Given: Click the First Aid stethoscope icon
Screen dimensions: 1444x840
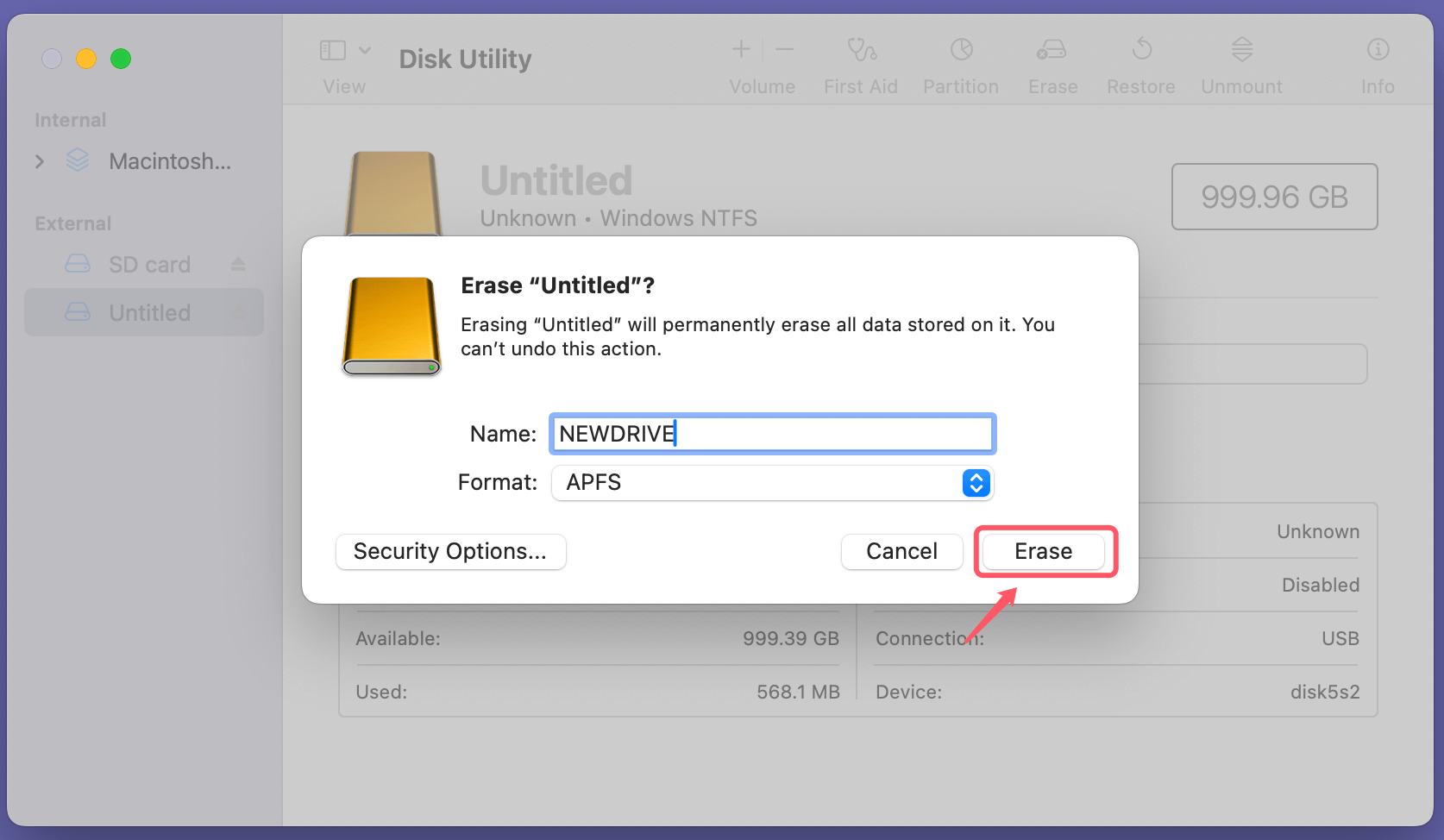Looking at the screenshot, I should point(861,50).
